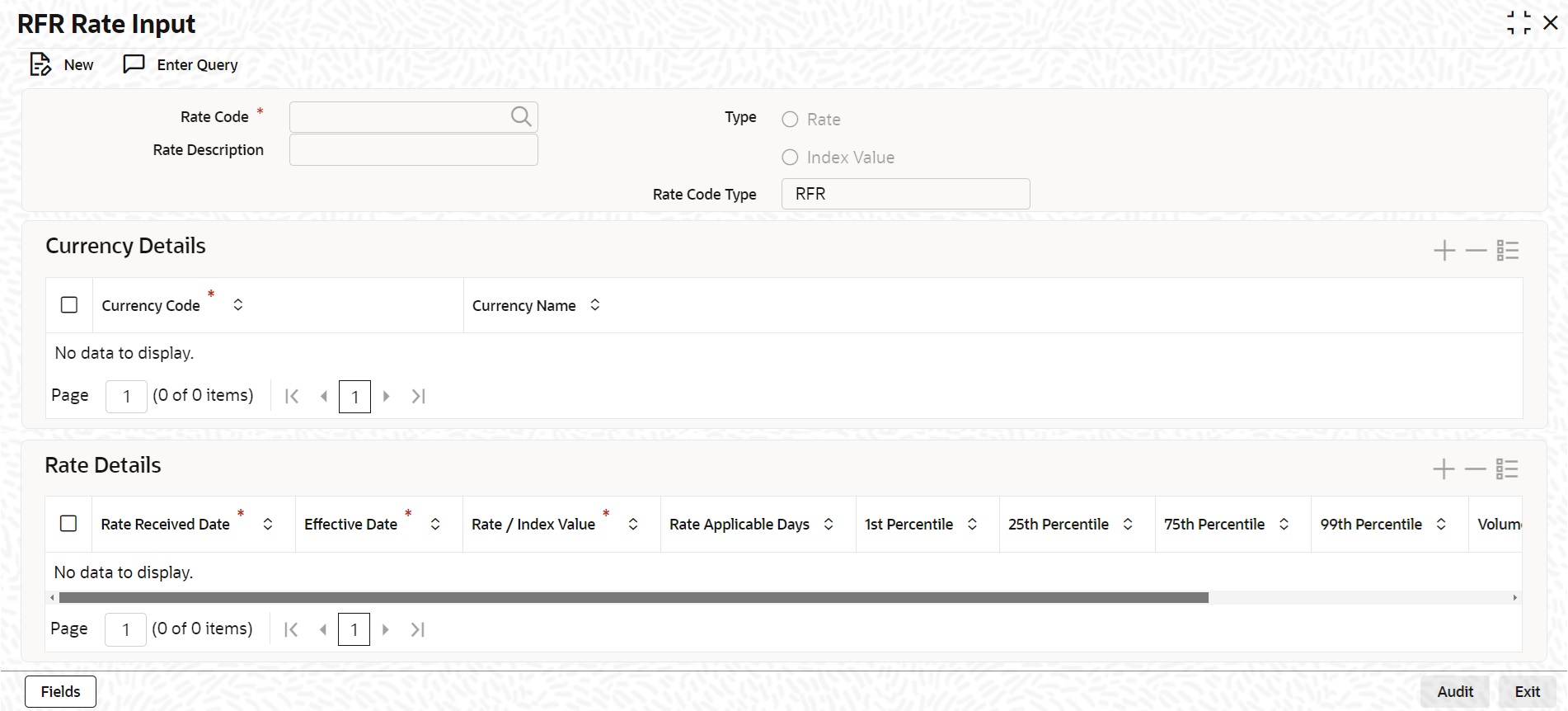Tick select-all checkbox in Rate Details

(x=68, y=524)
